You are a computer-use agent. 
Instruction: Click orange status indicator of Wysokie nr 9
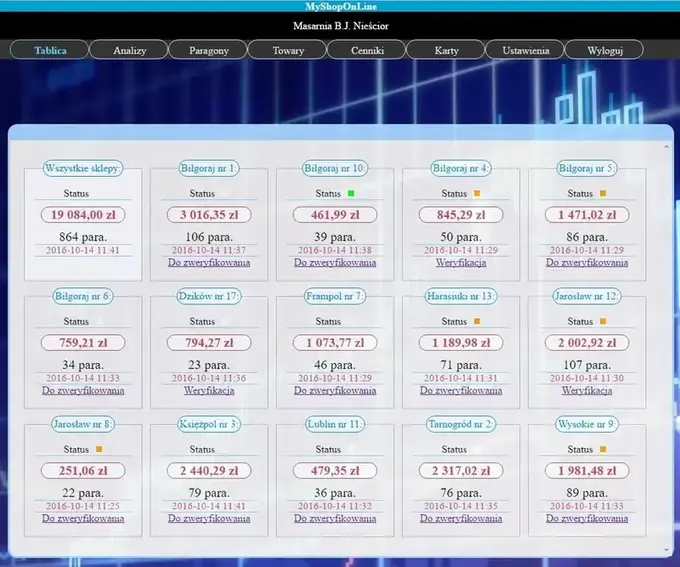tap(603, 449)
